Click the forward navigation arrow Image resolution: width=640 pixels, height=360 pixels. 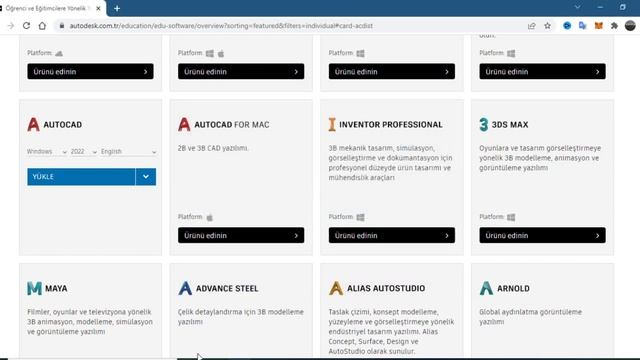(11, 26)
